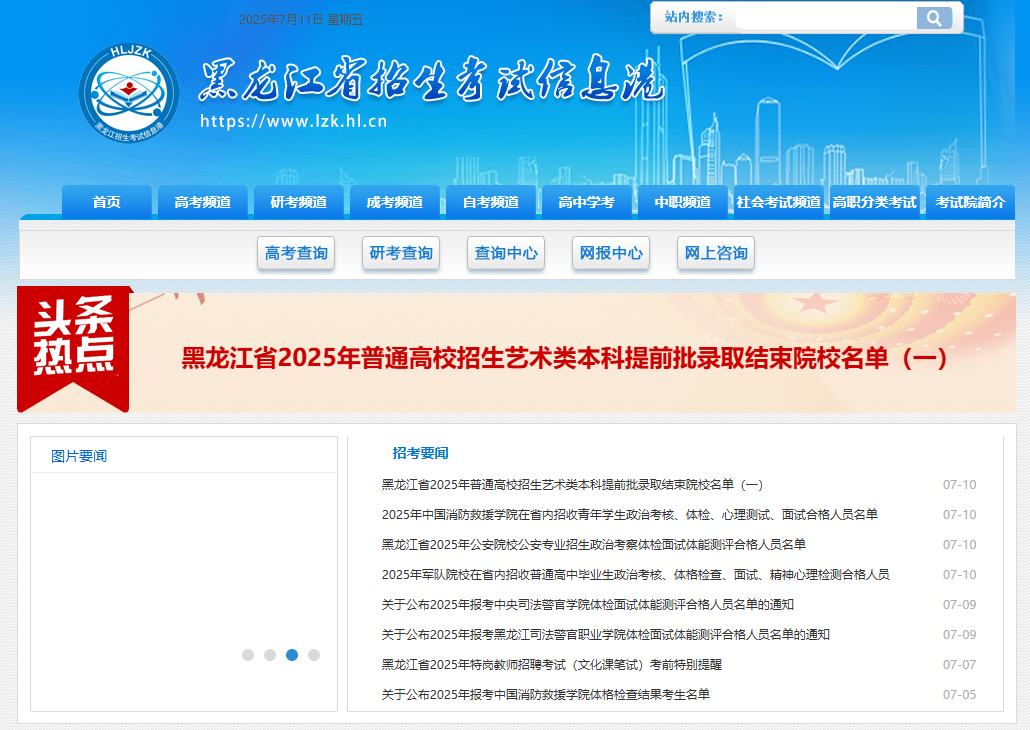Click the 网报中心 button
Viewport: 1030px width, 730px height.
(611, 254)
